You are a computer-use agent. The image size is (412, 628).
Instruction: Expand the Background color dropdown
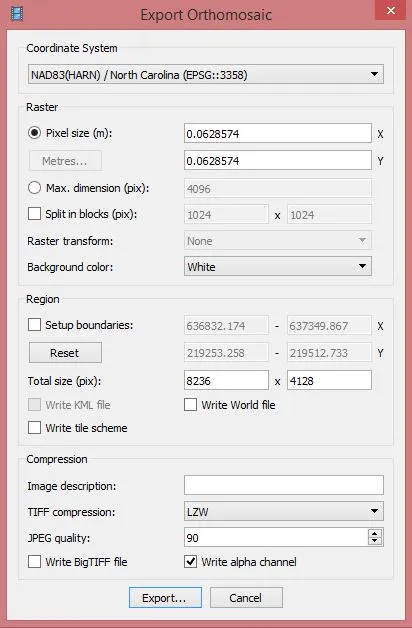click(x=277, y=267)
